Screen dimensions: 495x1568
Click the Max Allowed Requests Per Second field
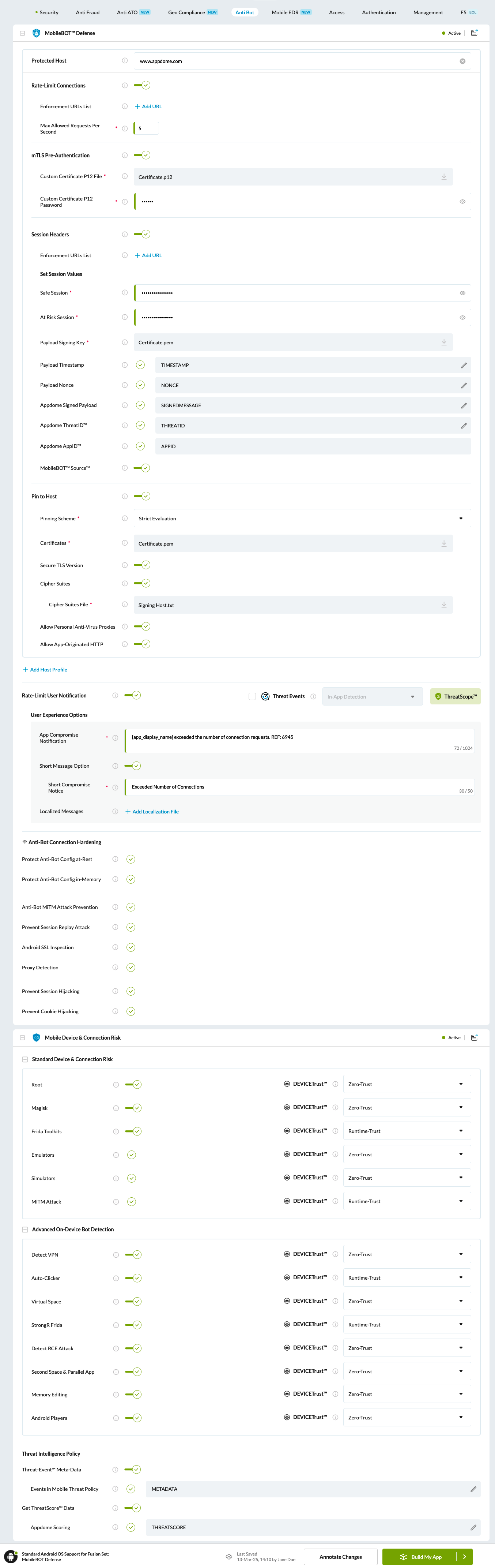tap(147, 128)
